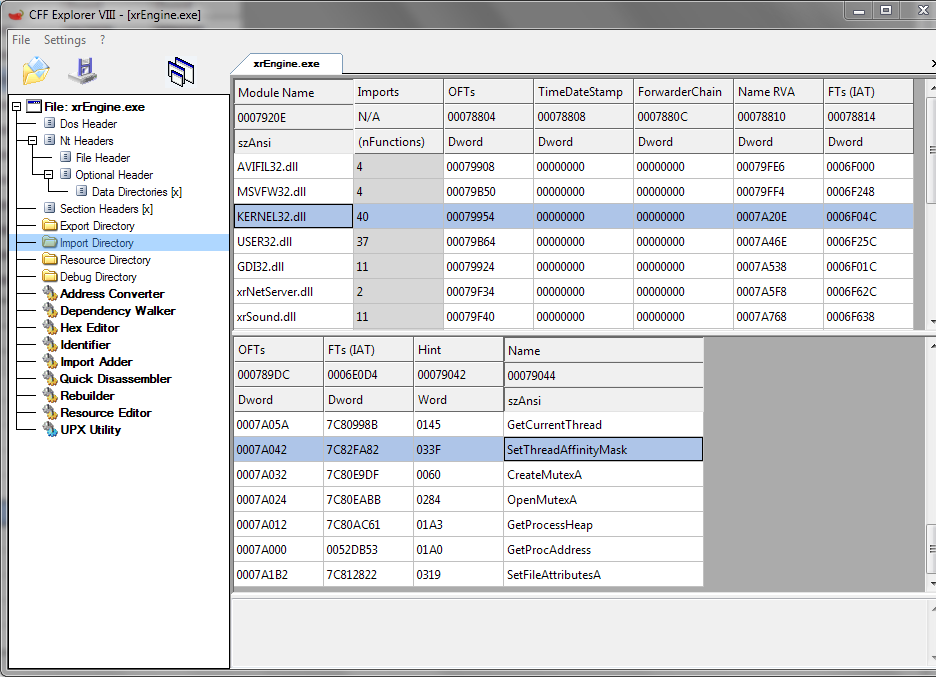Collapse the Optional Header tree node

tap(49, 175)
